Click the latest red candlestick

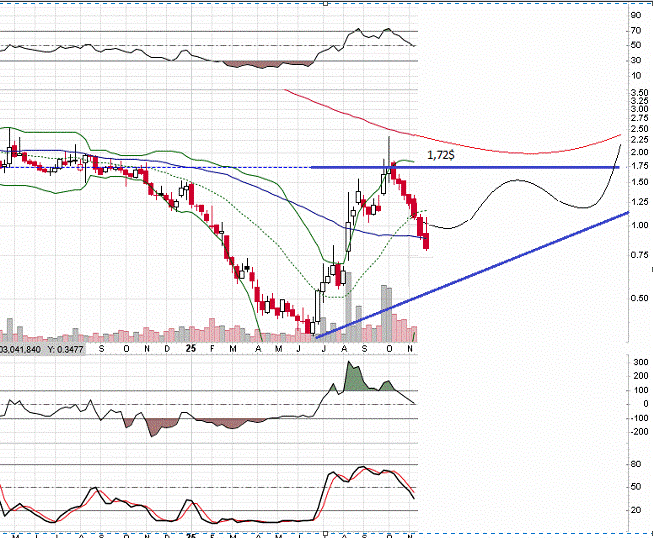428,240
